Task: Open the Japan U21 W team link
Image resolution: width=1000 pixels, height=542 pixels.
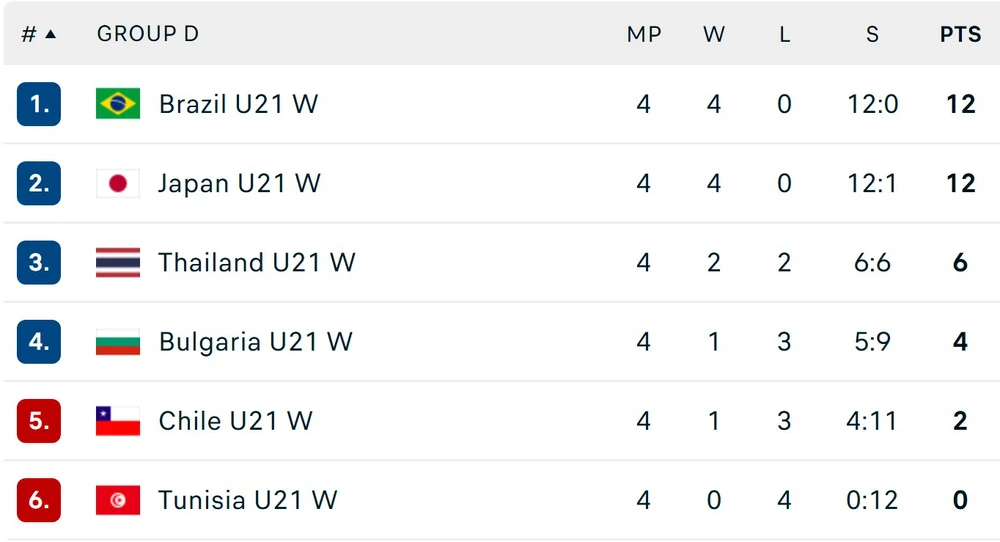Action: pos(239,184)
